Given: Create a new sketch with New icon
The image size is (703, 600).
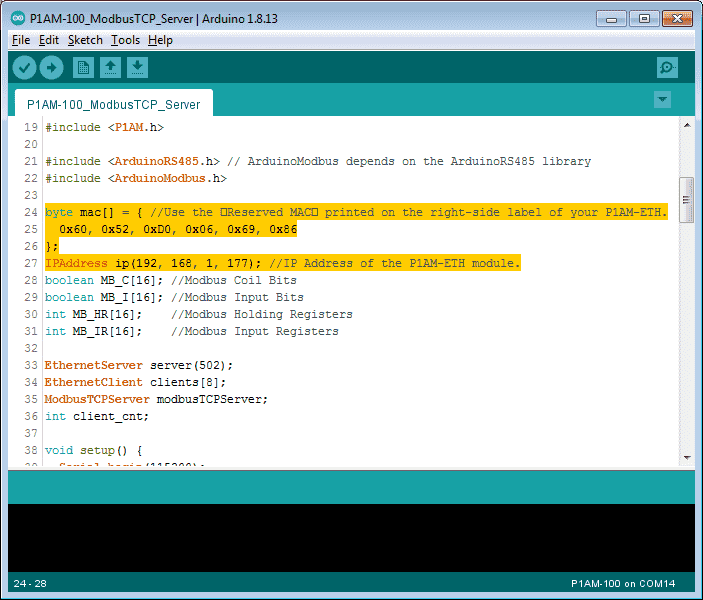Looking at the screenshot, I should 83,68.
